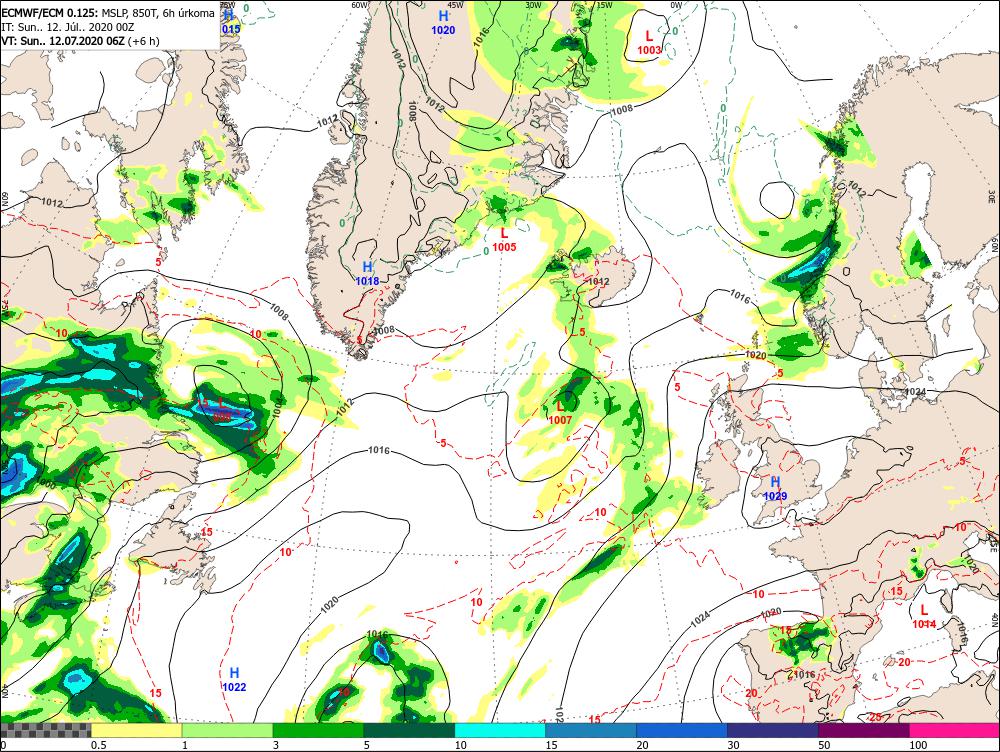Pick the royal blue 20–30 legend segment
The width and height of the screenshot is (1000, 752).
pyautogui.click(x=682, y=730)
